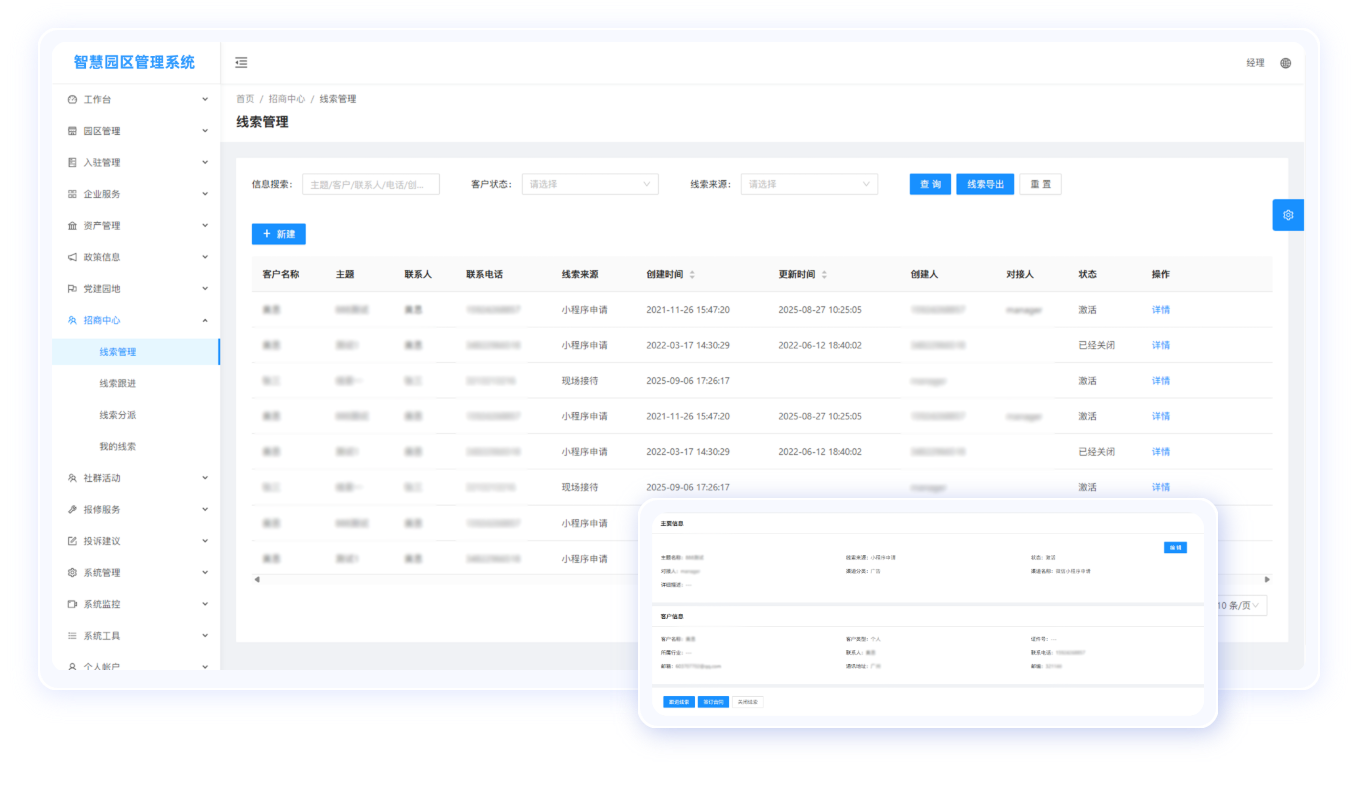This screenshot has width=1358, height=802.
Task: Click the 工作台 dashboard icon
Action: [72, 100]
